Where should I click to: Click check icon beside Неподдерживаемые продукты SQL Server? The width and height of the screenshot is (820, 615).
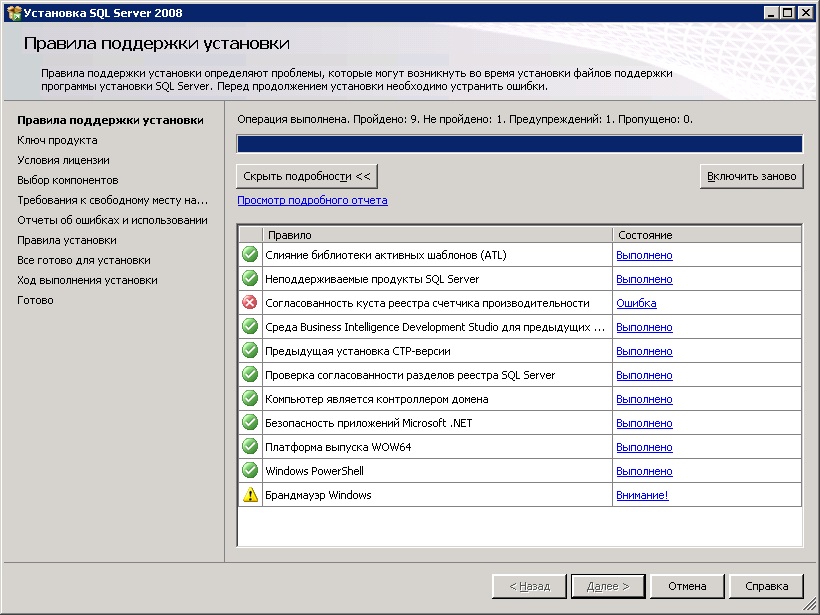pos(250,279)
